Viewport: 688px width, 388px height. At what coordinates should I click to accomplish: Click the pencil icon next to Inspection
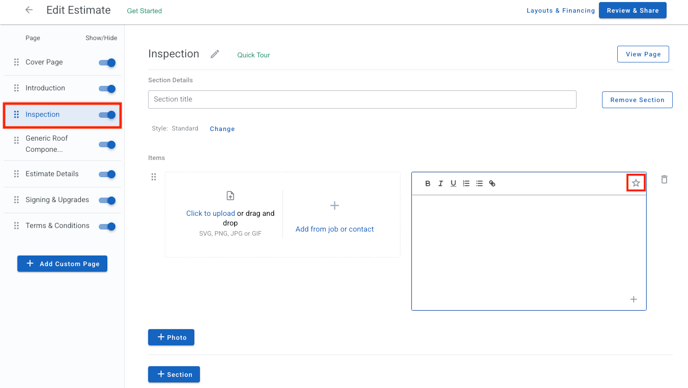pos(215,54)
